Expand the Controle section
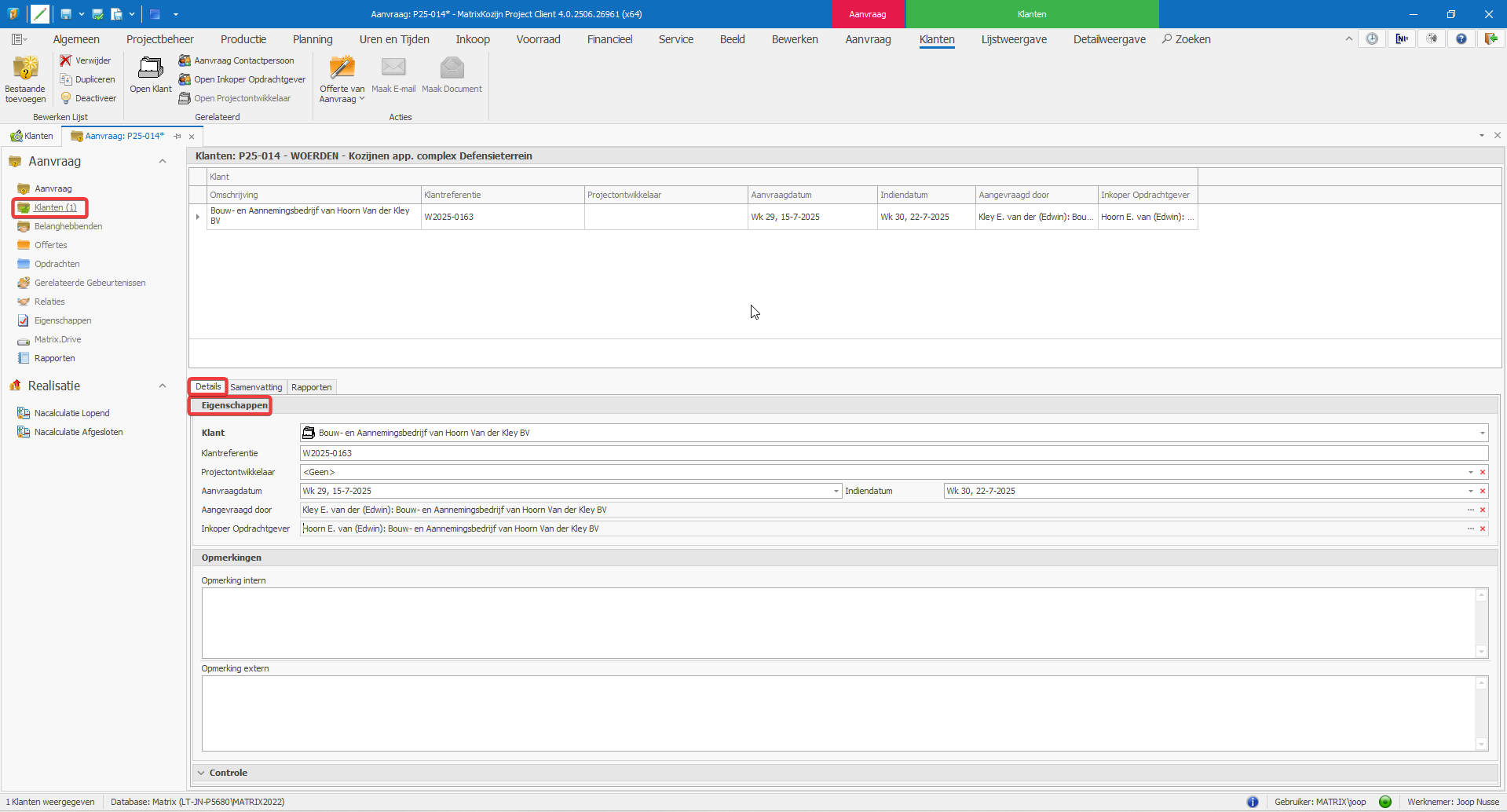Image resolution: width=1507 pixels, height=812 pixels. click(201, 773)
